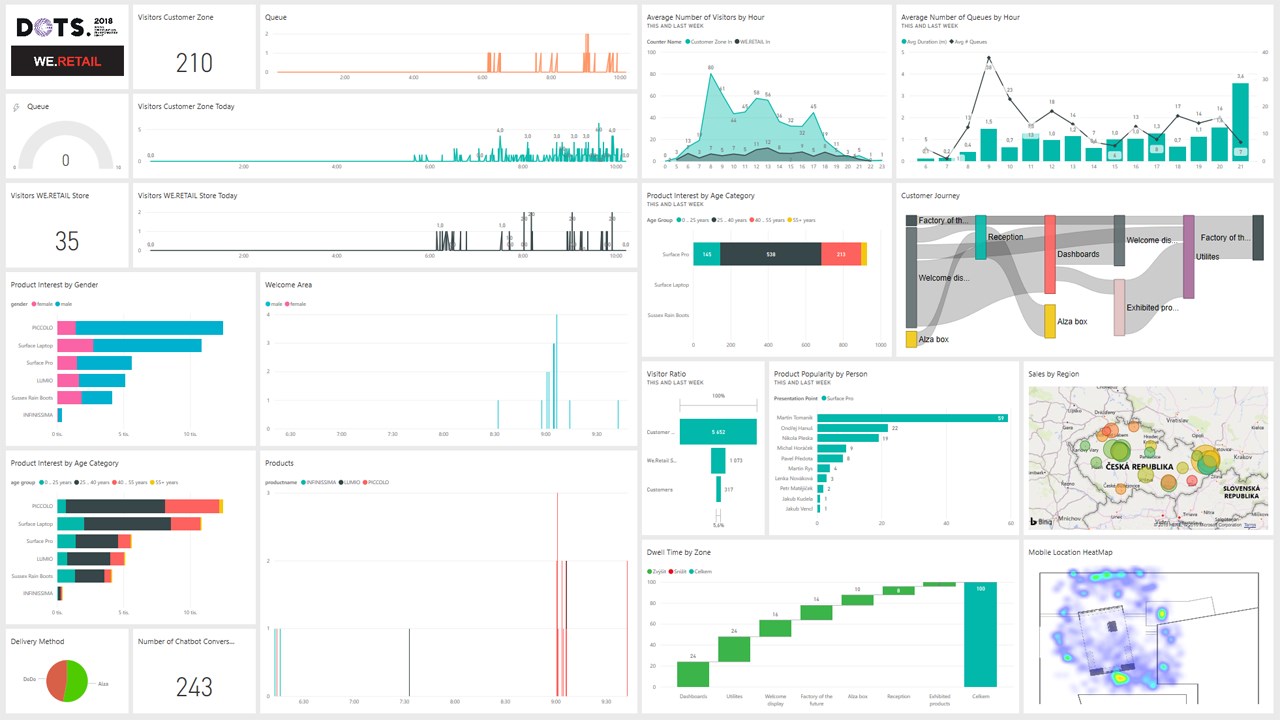1280x720 pixels.
Task: Click the Visitors Customer Zone value 210
Action: pyautogui.click(x=194, y=63)
